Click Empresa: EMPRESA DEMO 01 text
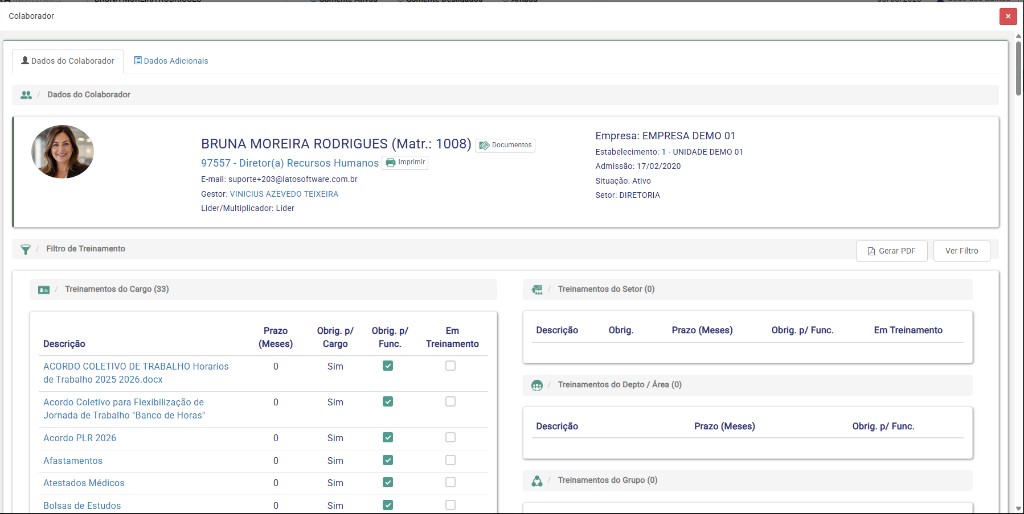Image resolution: width=1024 pixels, height=514 pixels. pos(665,136)
